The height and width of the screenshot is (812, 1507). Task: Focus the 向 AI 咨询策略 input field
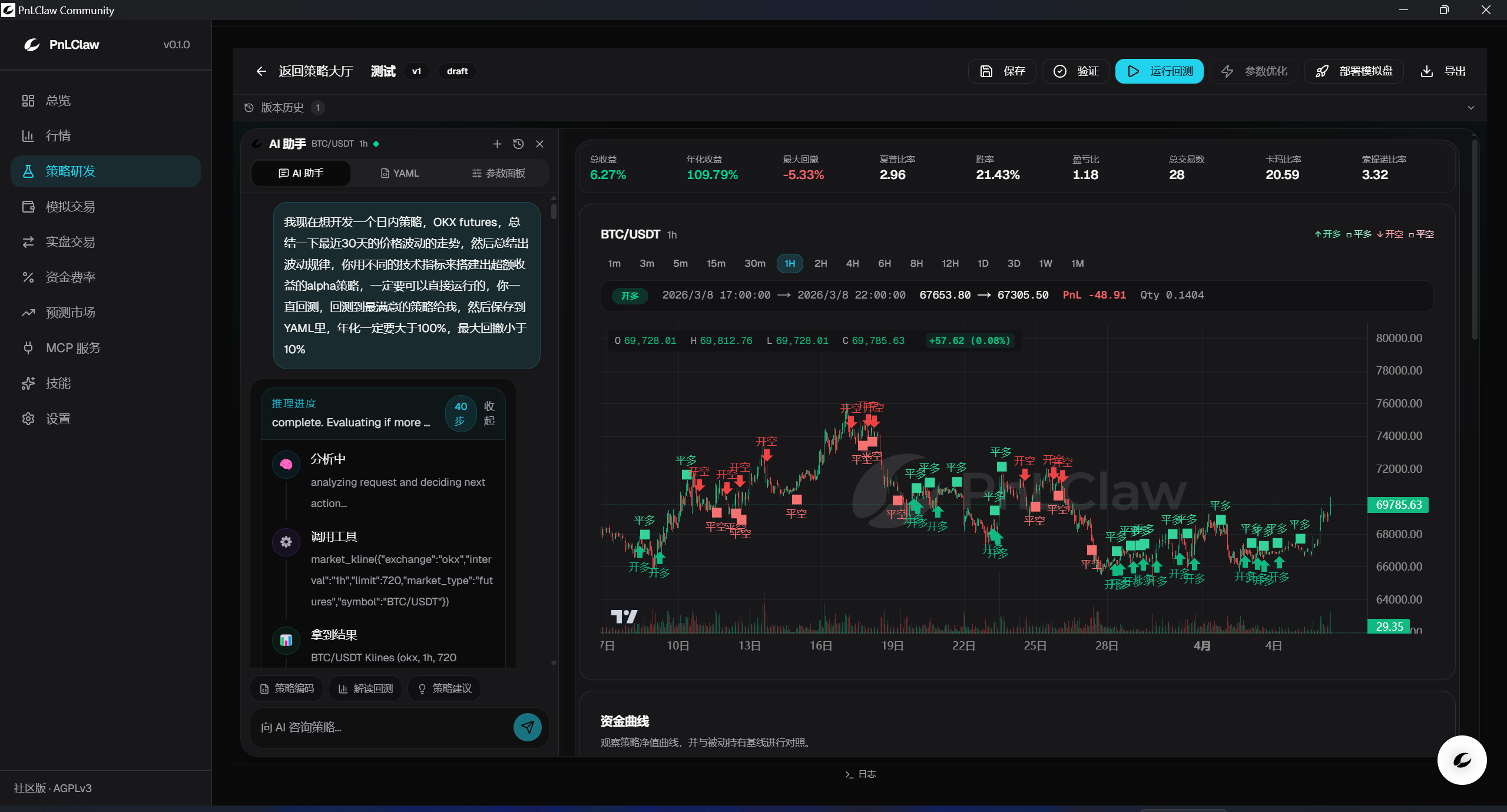tap(383, 728)
